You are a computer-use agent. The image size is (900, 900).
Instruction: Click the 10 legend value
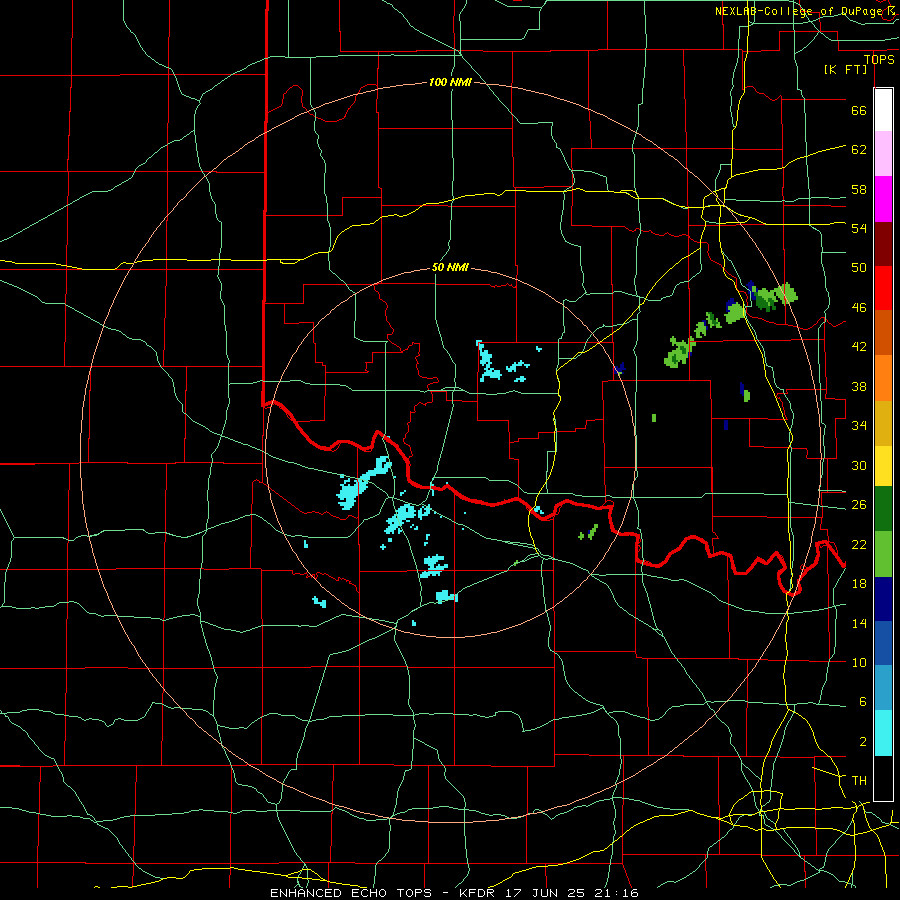(859, 662)
